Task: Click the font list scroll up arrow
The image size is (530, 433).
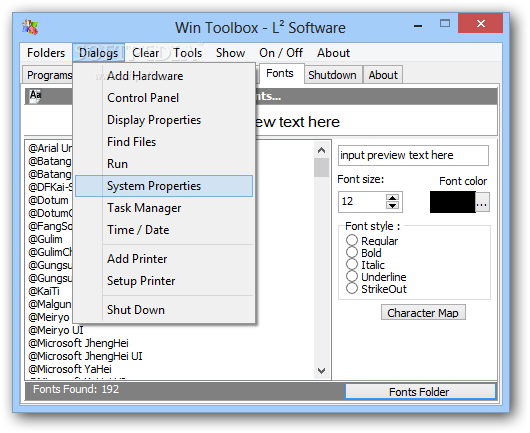Action: (321, 150)
